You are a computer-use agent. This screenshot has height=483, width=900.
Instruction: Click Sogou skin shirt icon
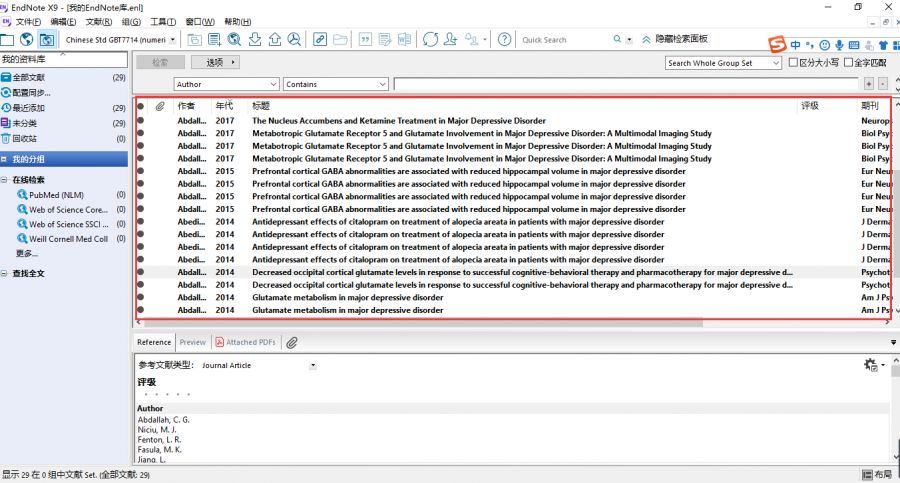pos(883,45)
